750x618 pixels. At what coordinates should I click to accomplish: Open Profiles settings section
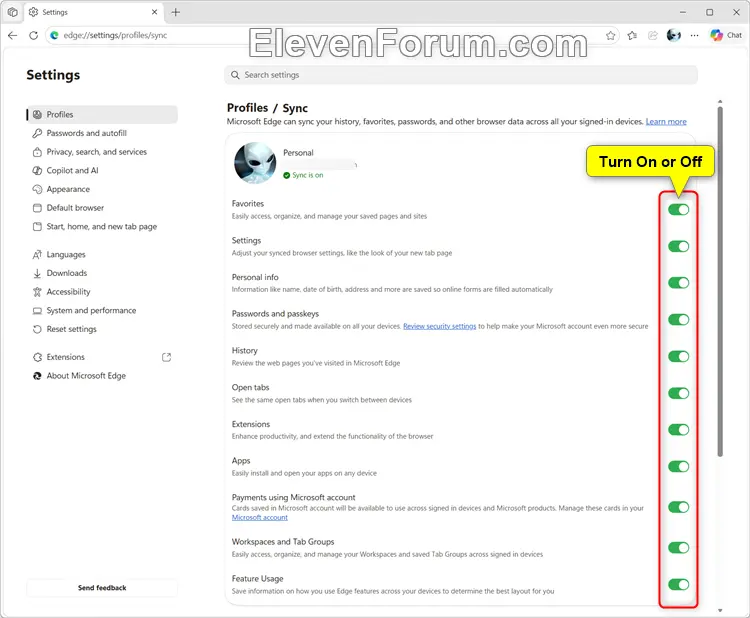tap(102, 114)
